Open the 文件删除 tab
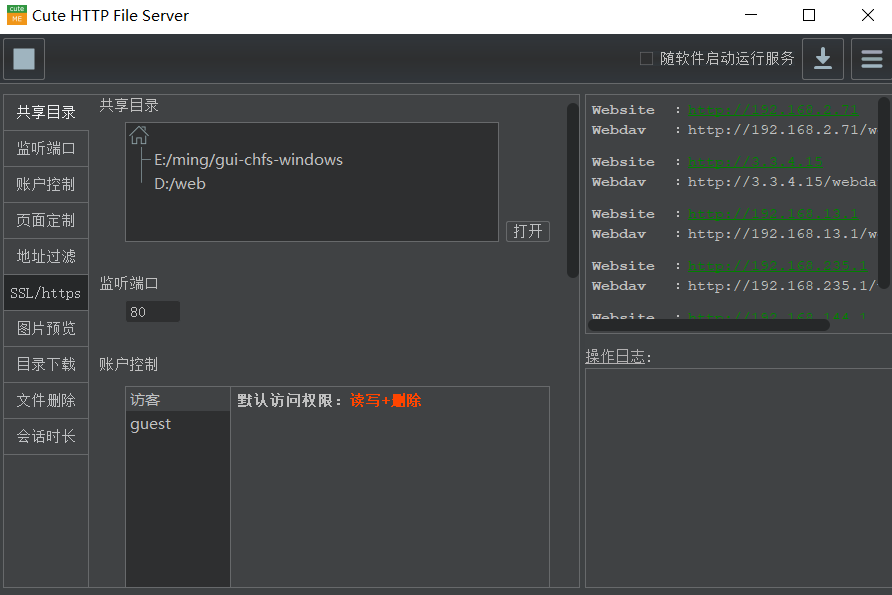This screenshot has height=595, width=892. pos(46,400)
